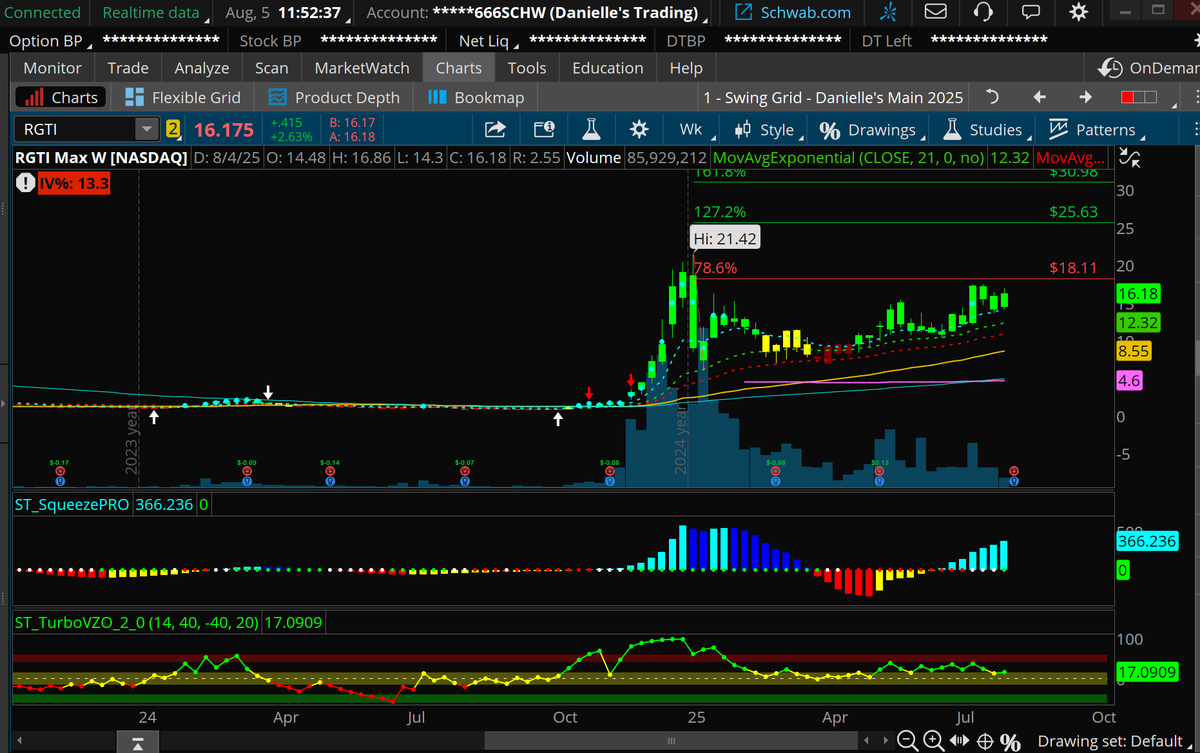The image size is (1200, 753).
Task: Open OnDemand mode
Action: click(x=1146, y=68)
